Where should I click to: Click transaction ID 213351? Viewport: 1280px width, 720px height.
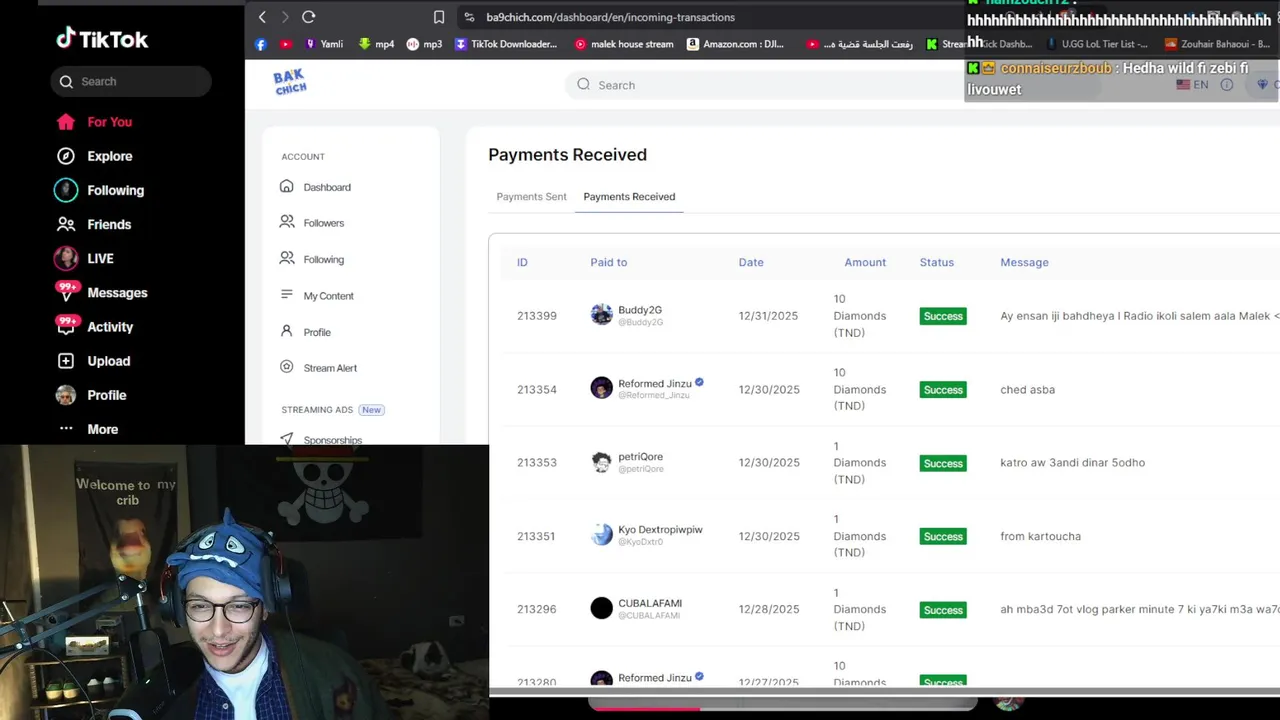pyautogui.click(x=536, y=536)
